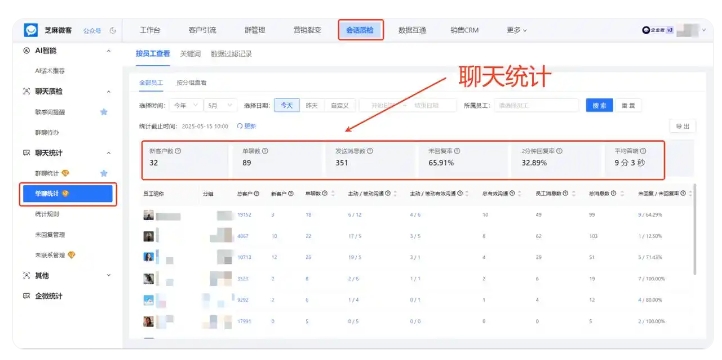Click the 重置 button
The height and width of the screenshot is (360, 722).
628,105
